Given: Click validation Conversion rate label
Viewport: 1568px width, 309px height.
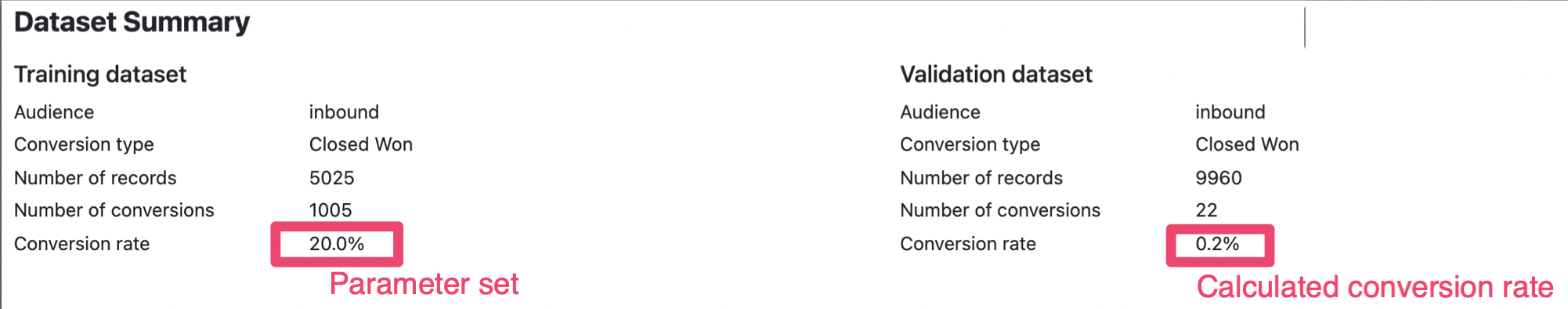Looking at the screenshot, I should click(968, 244).
